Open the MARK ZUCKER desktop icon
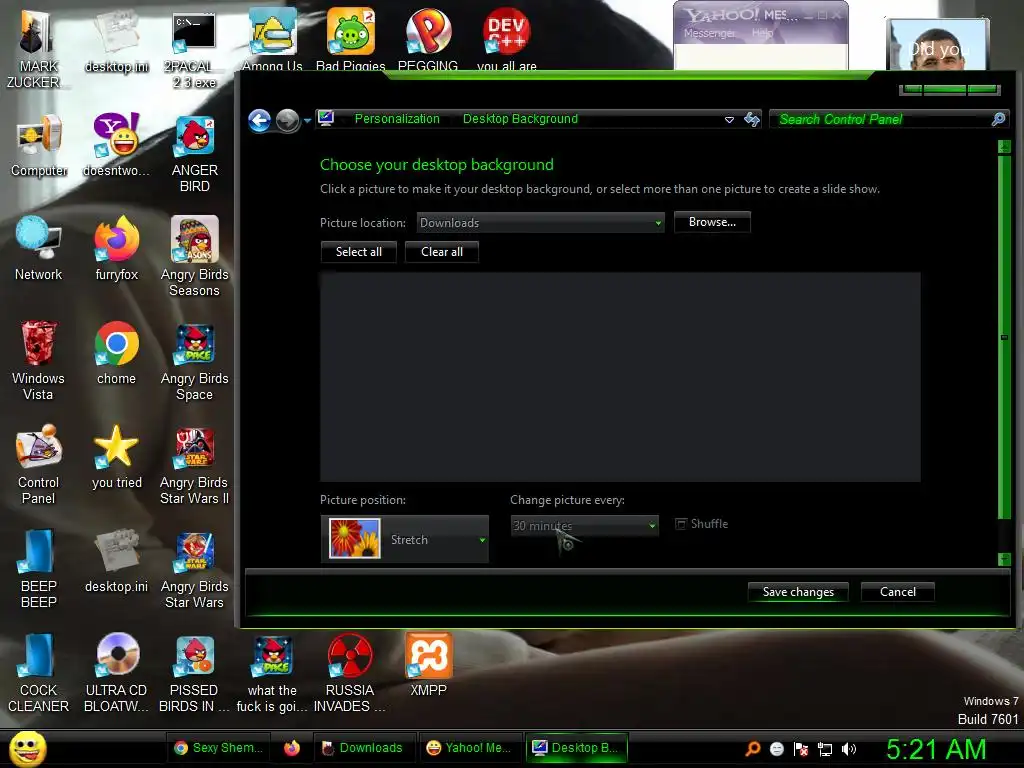This screenshot has height=768, width=1024. tap(37, 48)
